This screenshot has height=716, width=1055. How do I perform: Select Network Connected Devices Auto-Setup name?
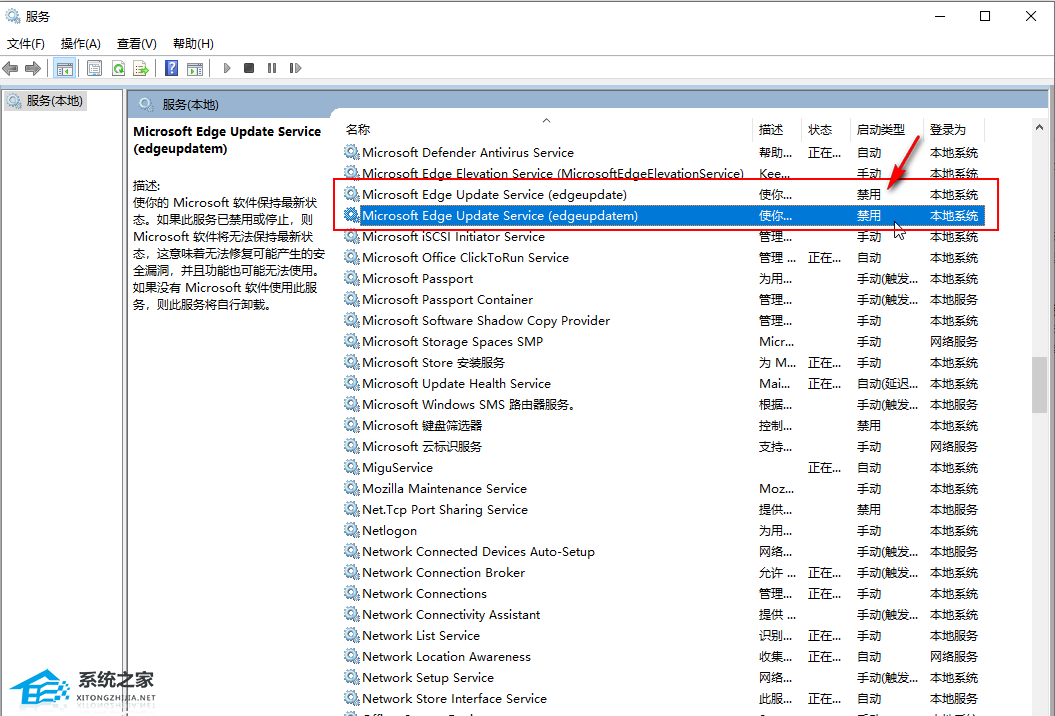click(478, 551)
